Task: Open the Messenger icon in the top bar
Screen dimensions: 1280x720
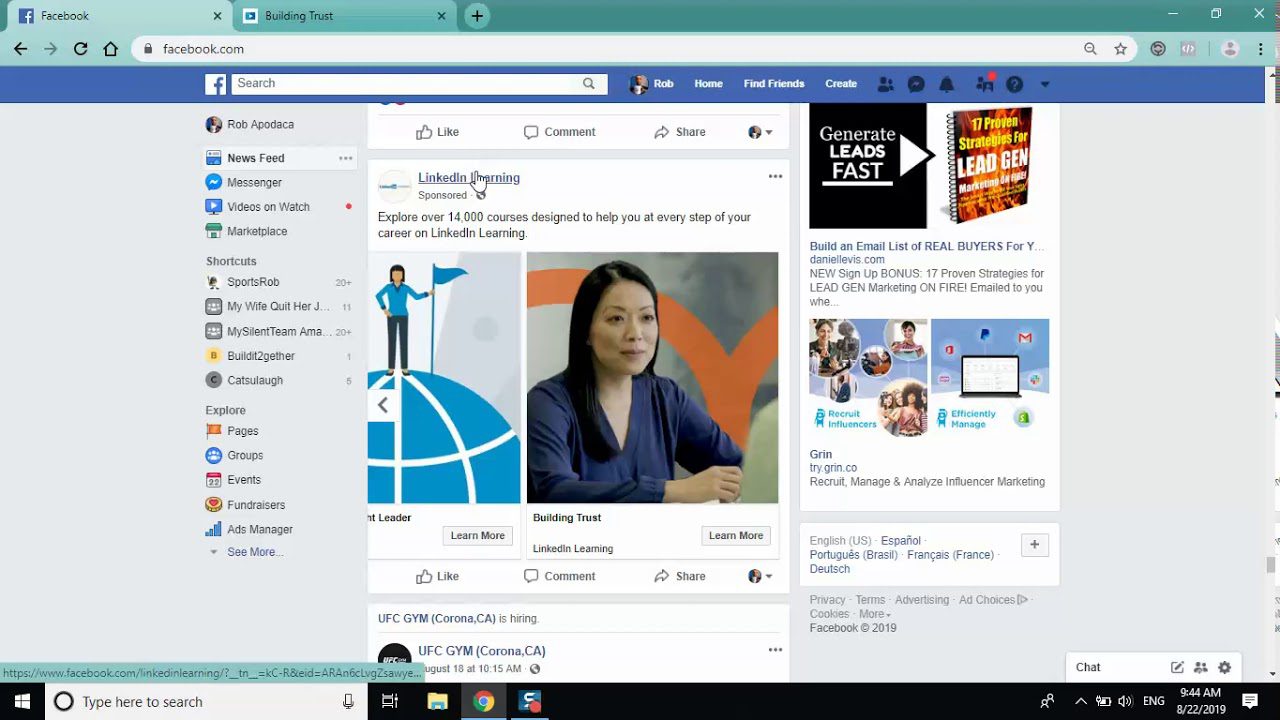Action: point(916,84)
